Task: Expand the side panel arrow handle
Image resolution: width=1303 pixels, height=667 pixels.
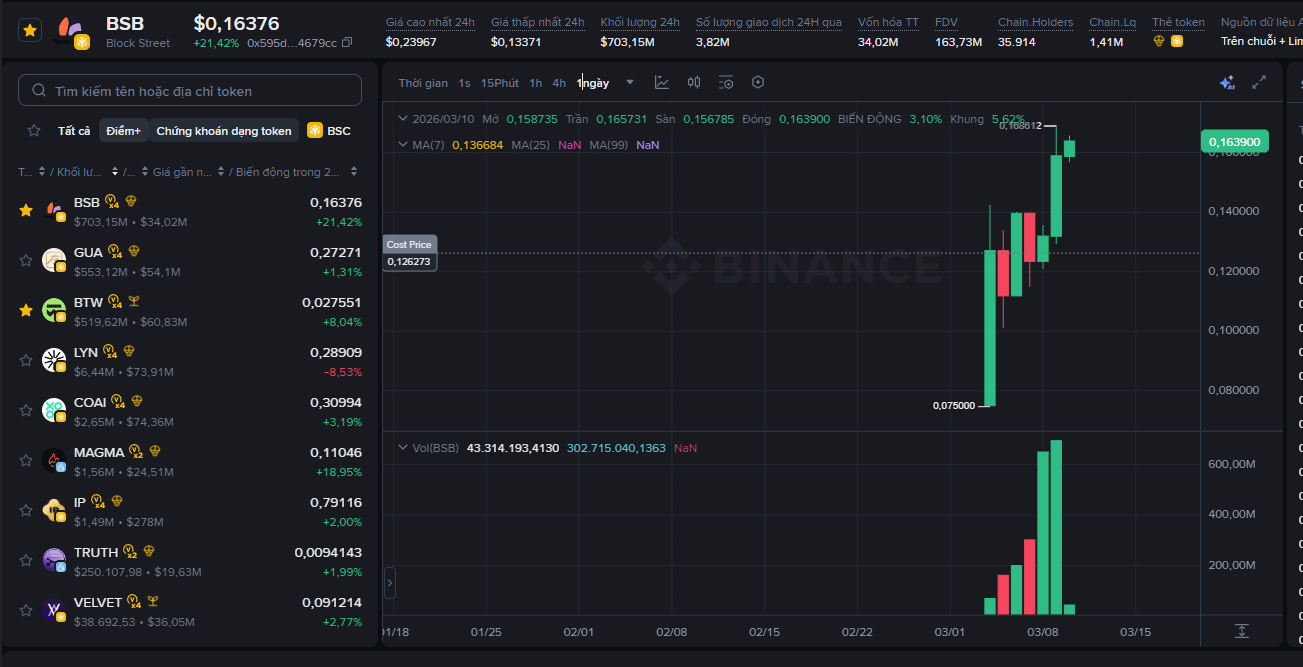Action: click(390, 582)
